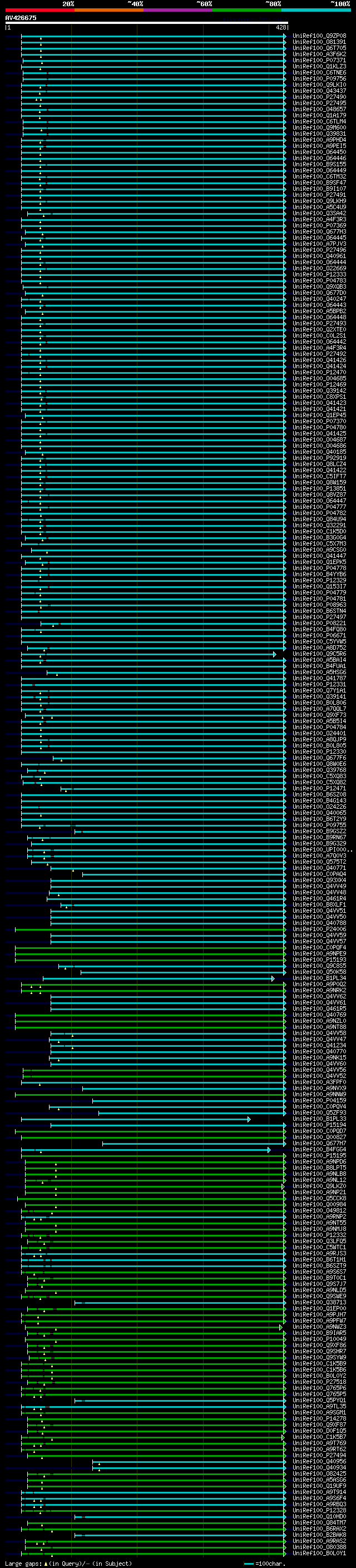The height and width of the screenshot is (1568, 356).
Task: Open hit UniRef100_P09756
Action: (x=319, y=78)
